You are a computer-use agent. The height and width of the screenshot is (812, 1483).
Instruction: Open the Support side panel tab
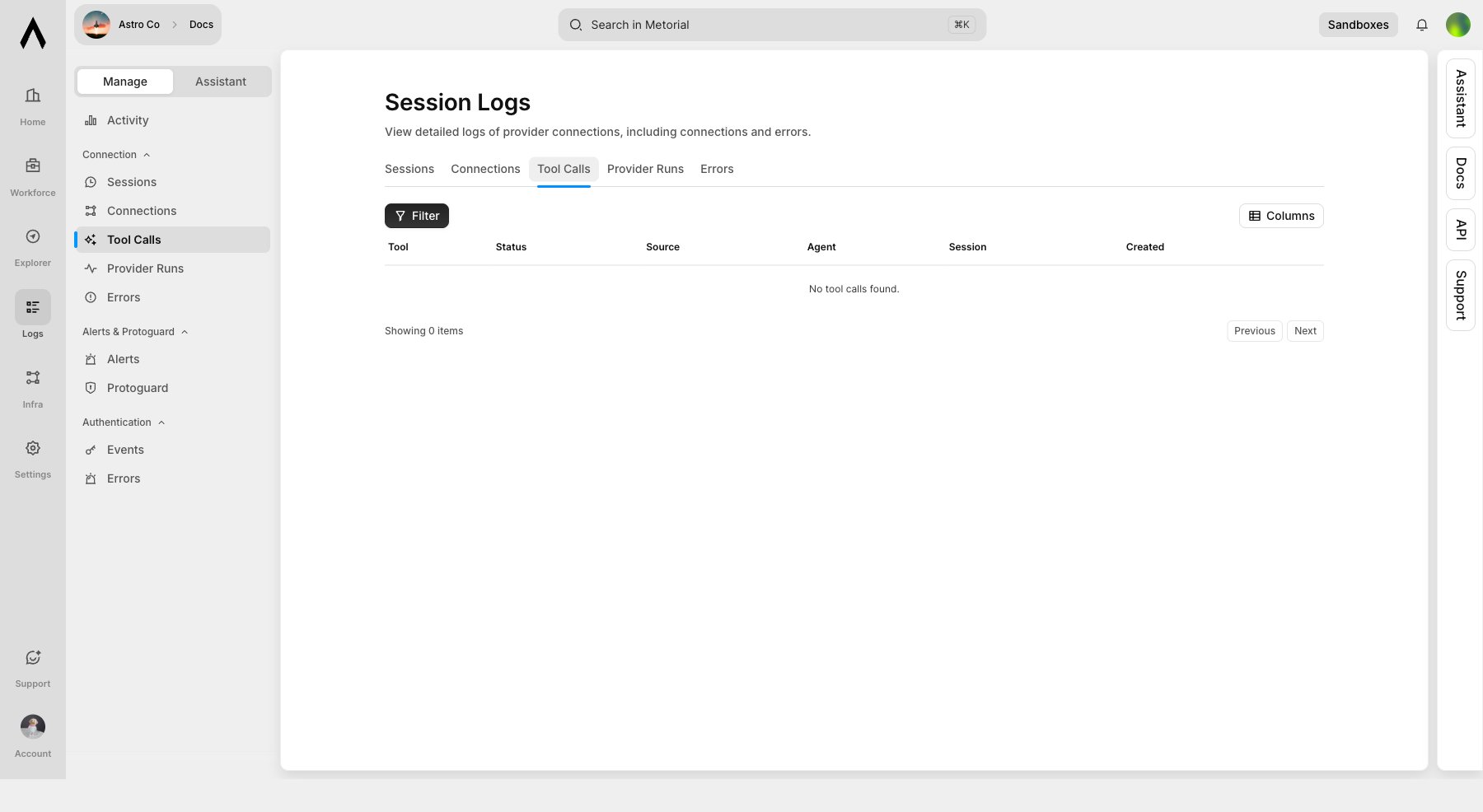click(1461, 295)
